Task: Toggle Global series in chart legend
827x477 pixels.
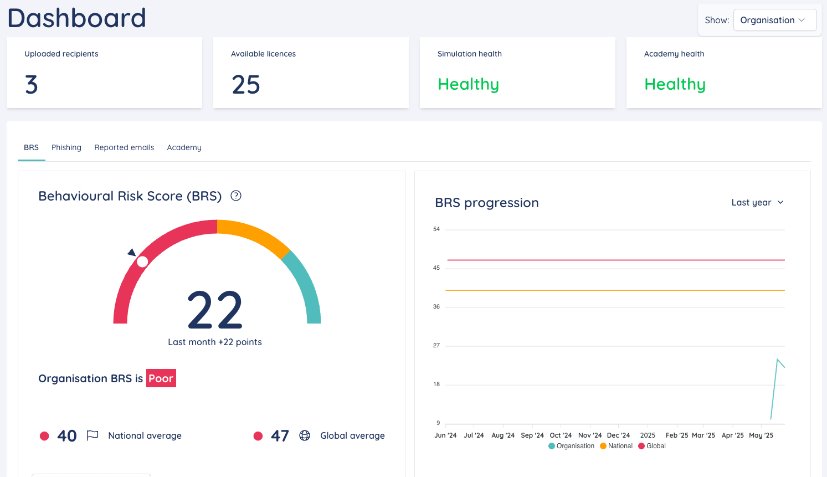Action: [x=650, y=445]
